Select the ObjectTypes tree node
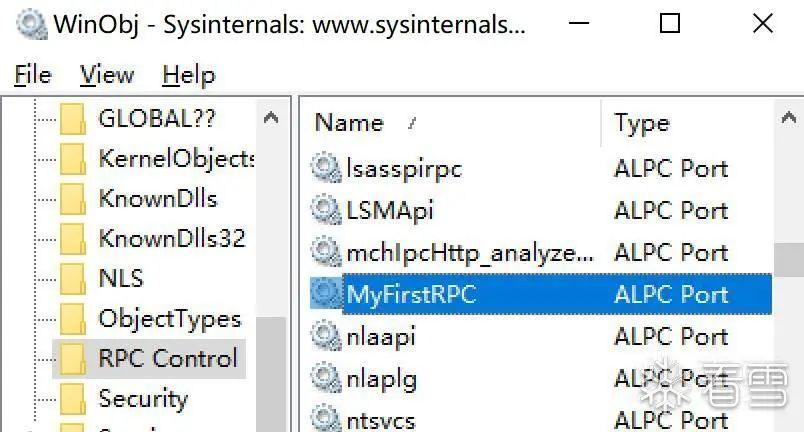Screen dimensions: 804x432 coord(169,319)
